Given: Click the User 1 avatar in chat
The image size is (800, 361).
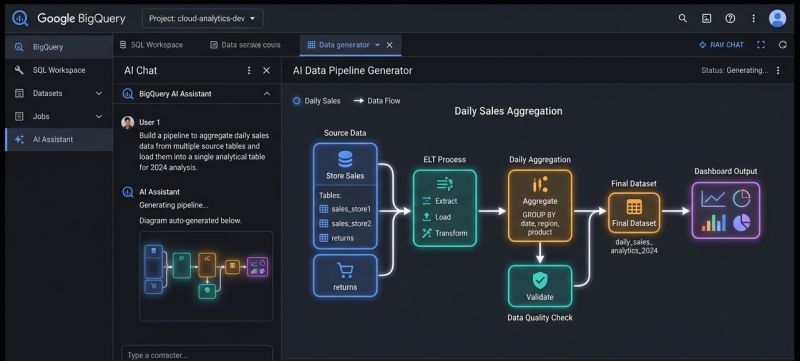Looking at the screenshot, I should (128, 122).
